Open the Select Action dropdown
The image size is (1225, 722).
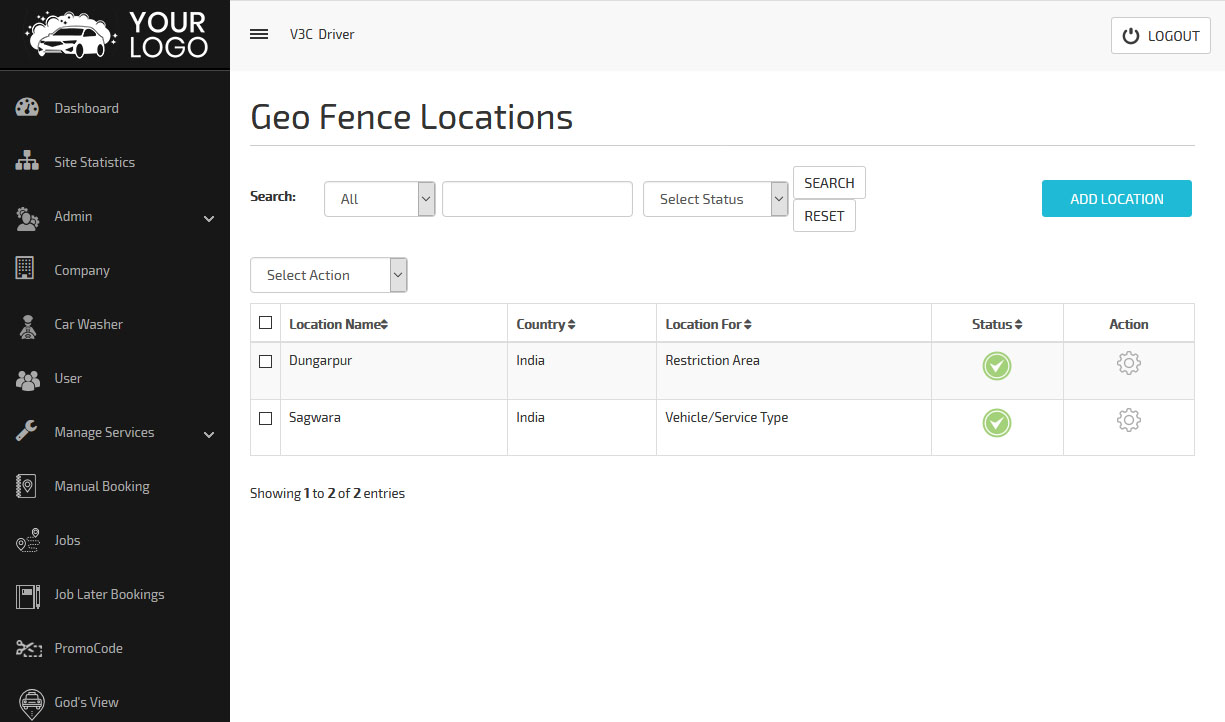(329, 275)
